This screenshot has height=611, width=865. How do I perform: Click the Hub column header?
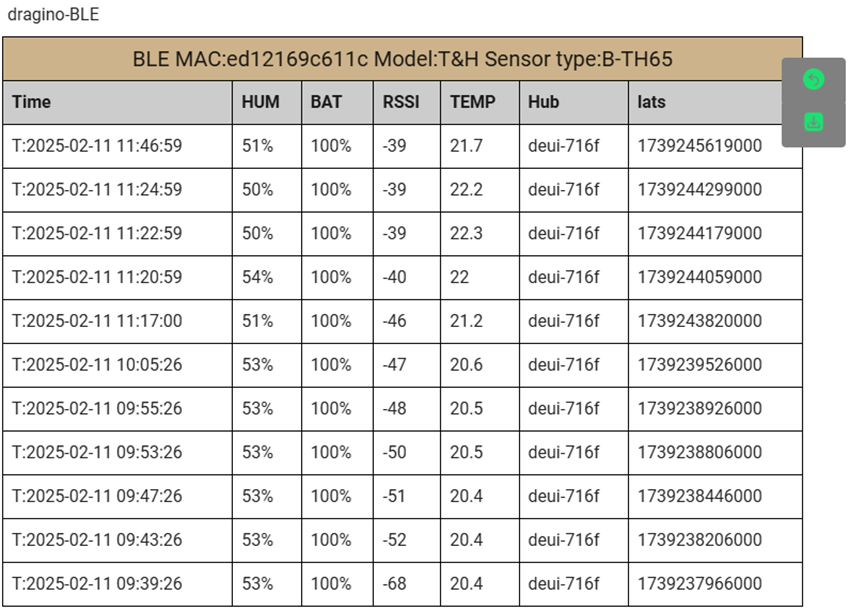coord(544,101)
